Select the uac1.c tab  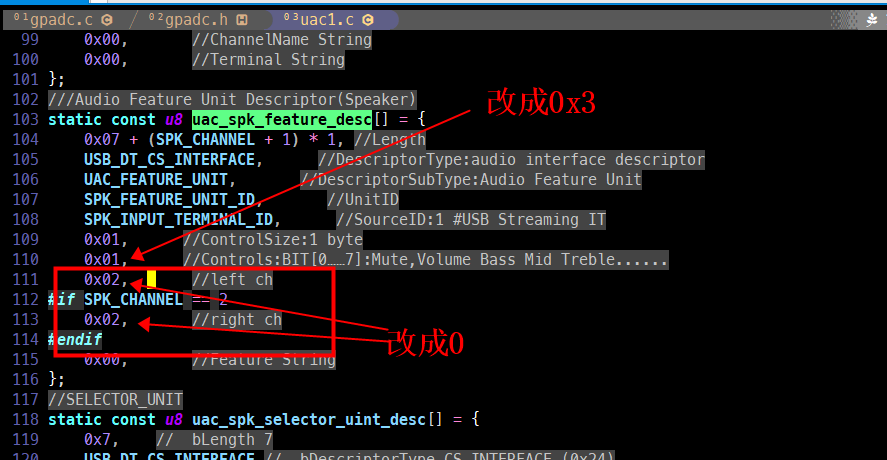[328, 20]
